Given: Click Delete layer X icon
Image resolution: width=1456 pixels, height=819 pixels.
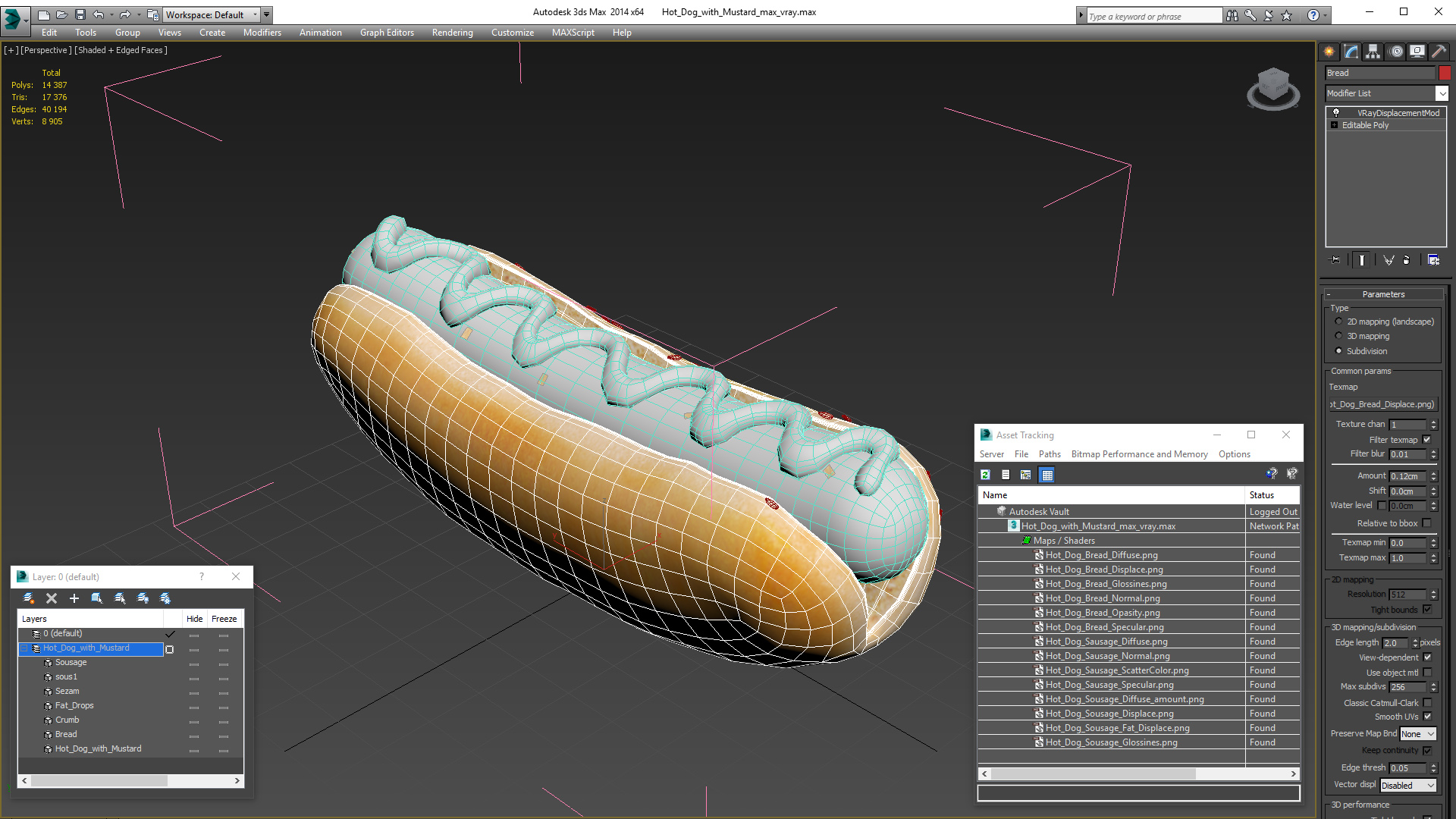Looking at the screenshot, I should 52,598.
